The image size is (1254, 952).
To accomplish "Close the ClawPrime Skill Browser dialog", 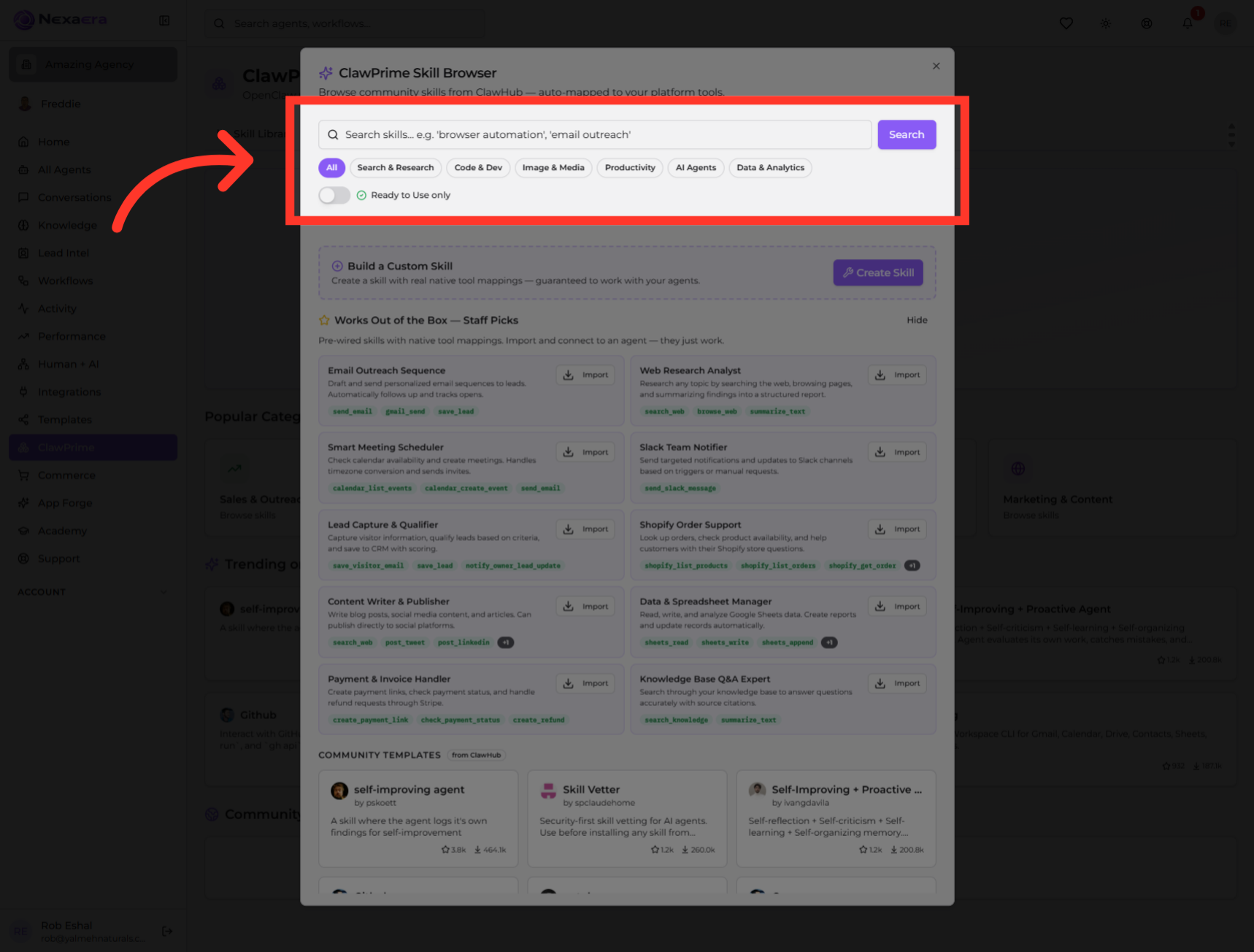I will pyautogui.click(x=936, y=66).
